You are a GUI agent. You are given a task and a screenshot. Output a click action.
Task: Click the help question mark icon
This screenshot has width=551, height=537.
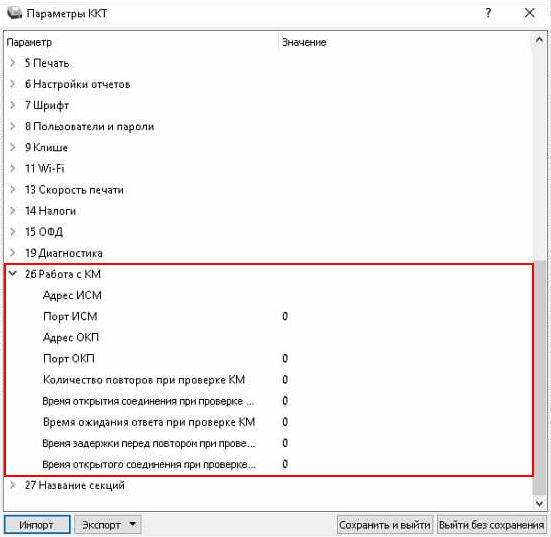click(488, 13)
